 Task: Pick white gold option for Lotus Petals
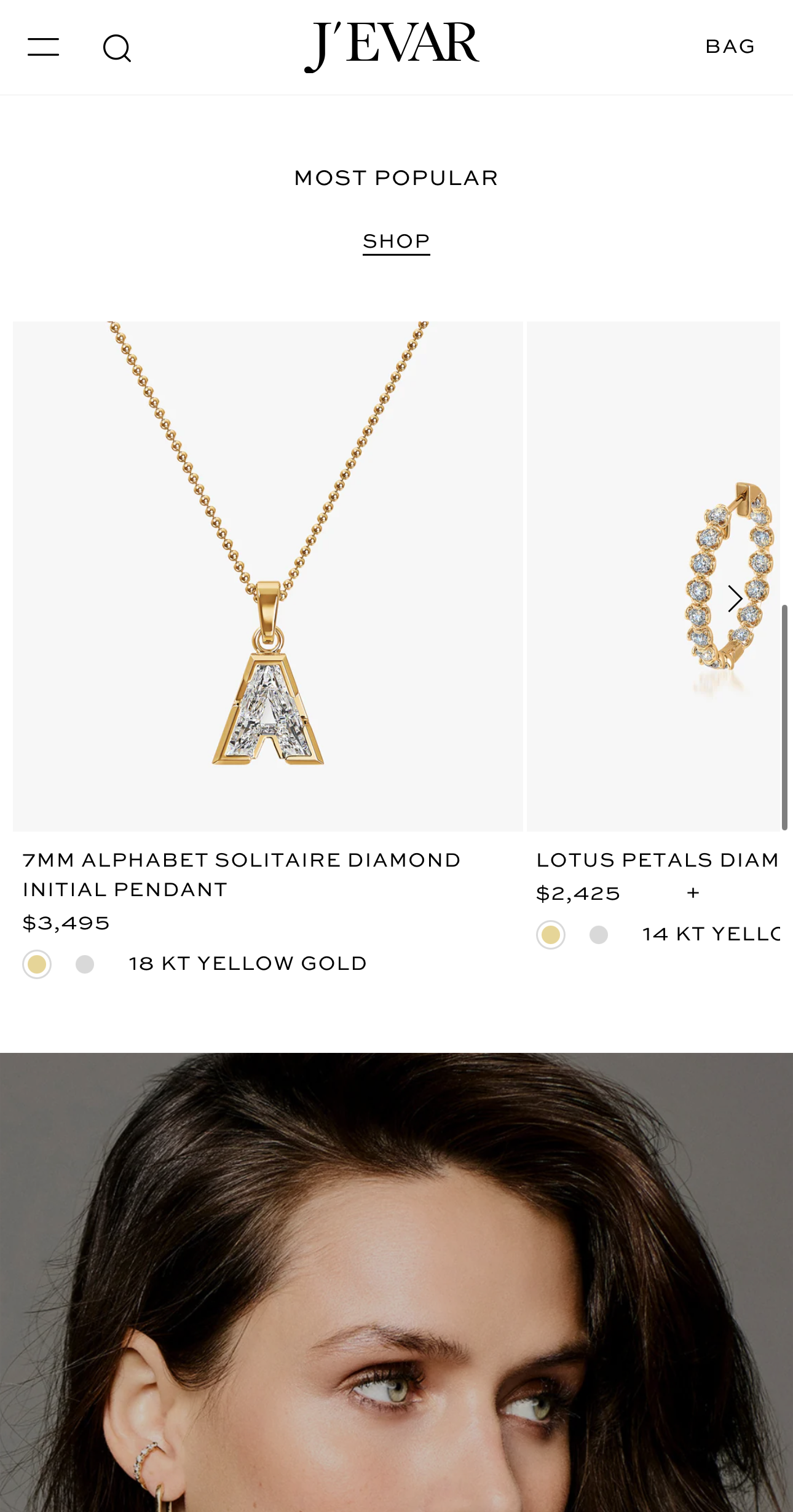coord(599,935)
